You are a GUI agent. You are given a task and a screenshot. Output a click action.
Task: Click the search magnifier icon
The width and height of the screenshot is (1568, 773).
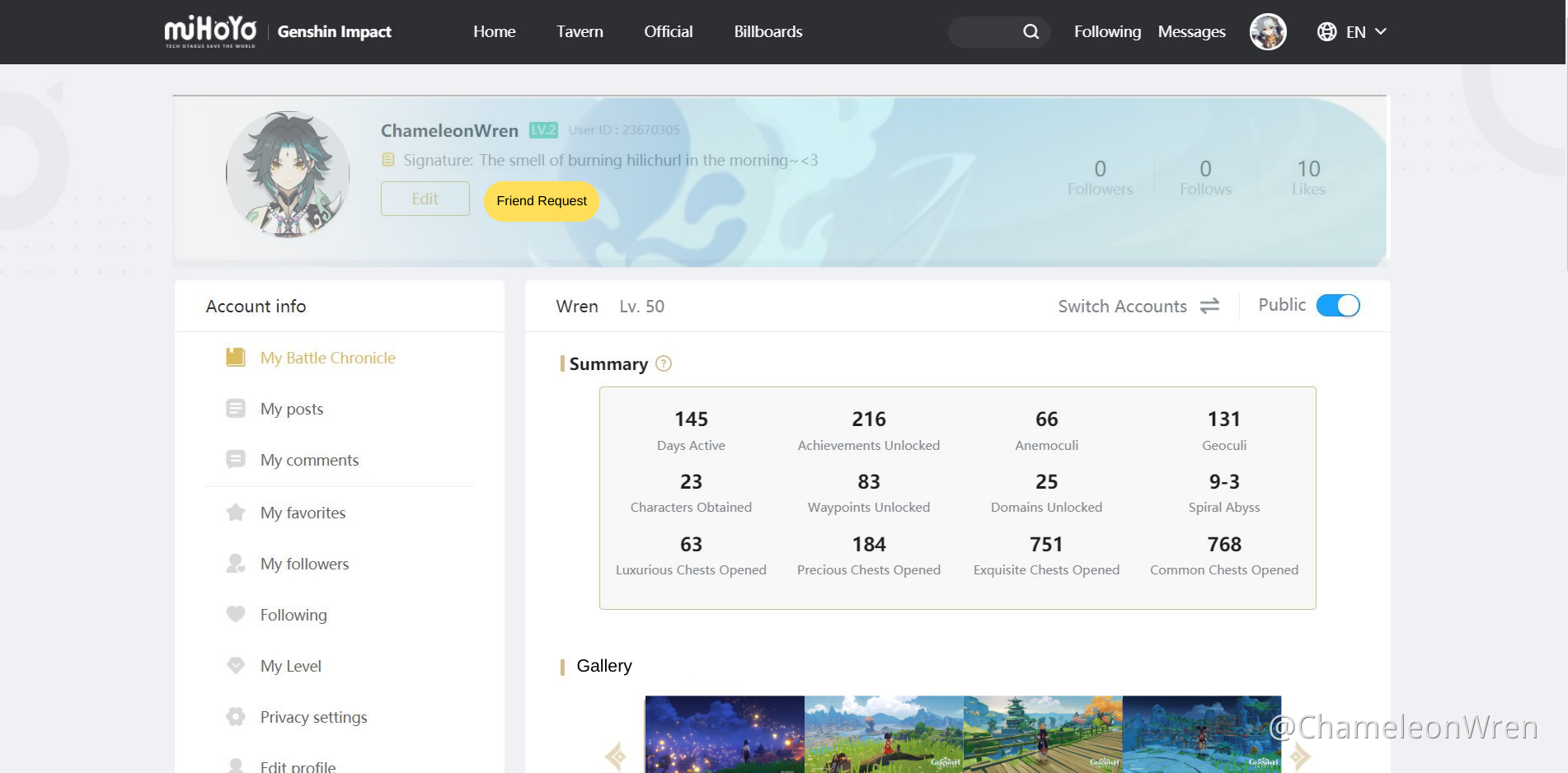1030,32
